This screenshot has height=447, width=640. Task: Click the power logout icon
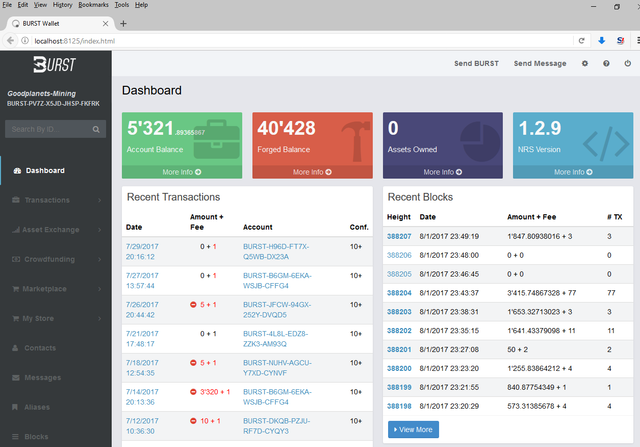click(x=628, y=63)
